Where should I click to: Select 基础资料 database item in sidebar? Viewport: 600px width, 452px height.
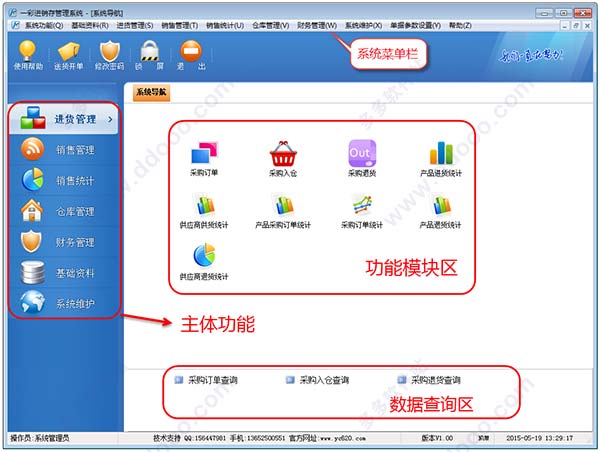point(64,273)
